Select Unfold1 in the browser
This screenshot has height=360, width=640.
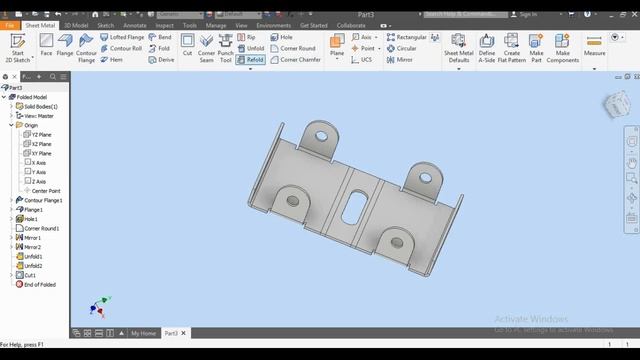click(x=29, y=257)
